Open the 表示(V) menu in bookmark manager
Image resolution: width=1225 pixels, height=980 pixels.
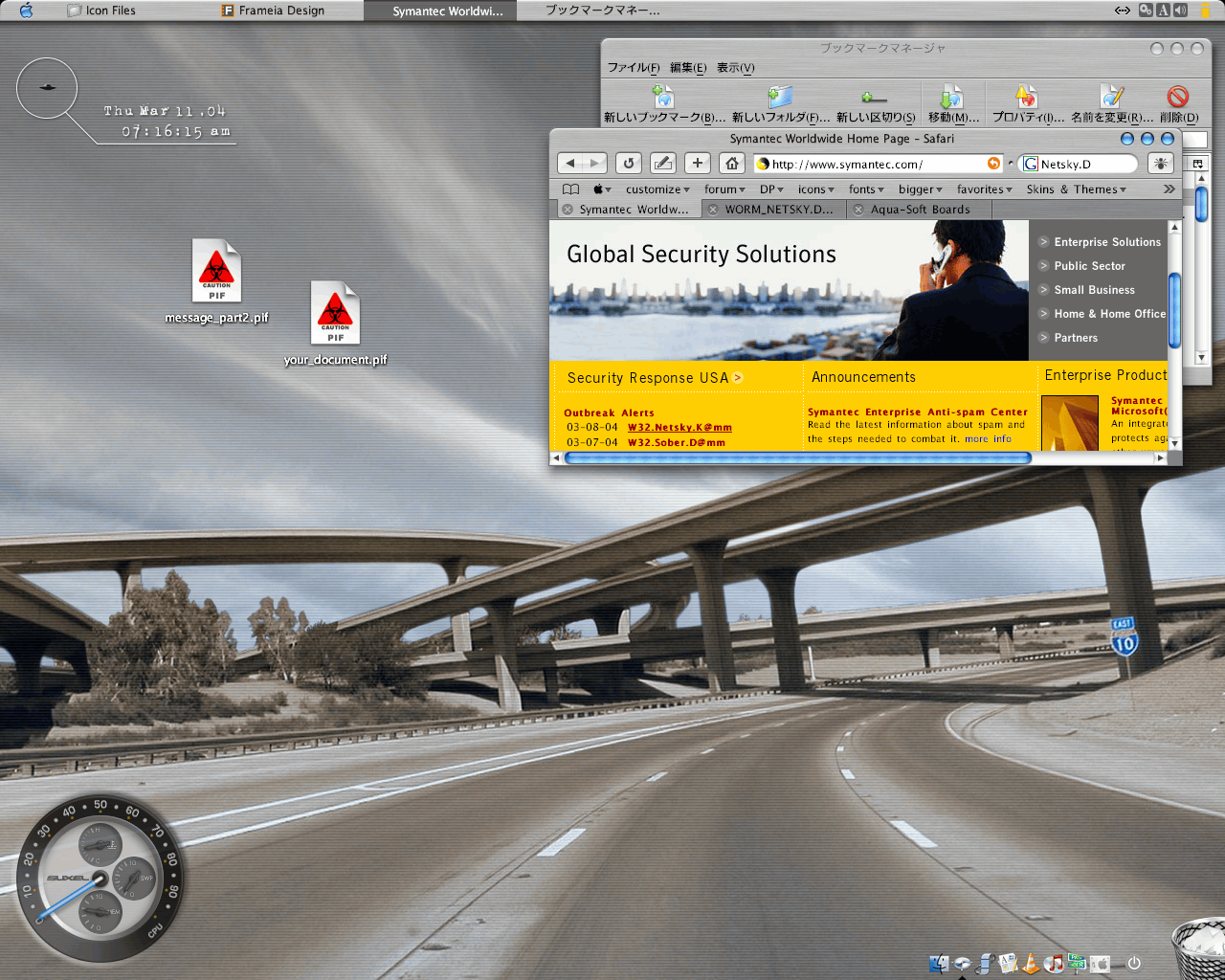736,68
